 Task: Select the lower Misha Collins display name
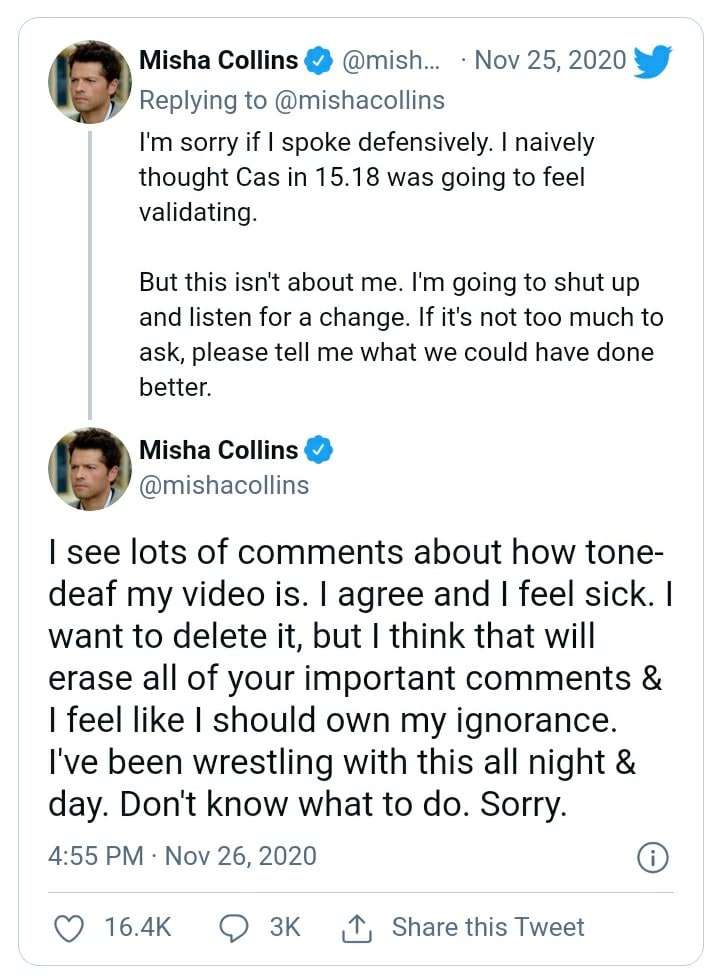[218, 450]
